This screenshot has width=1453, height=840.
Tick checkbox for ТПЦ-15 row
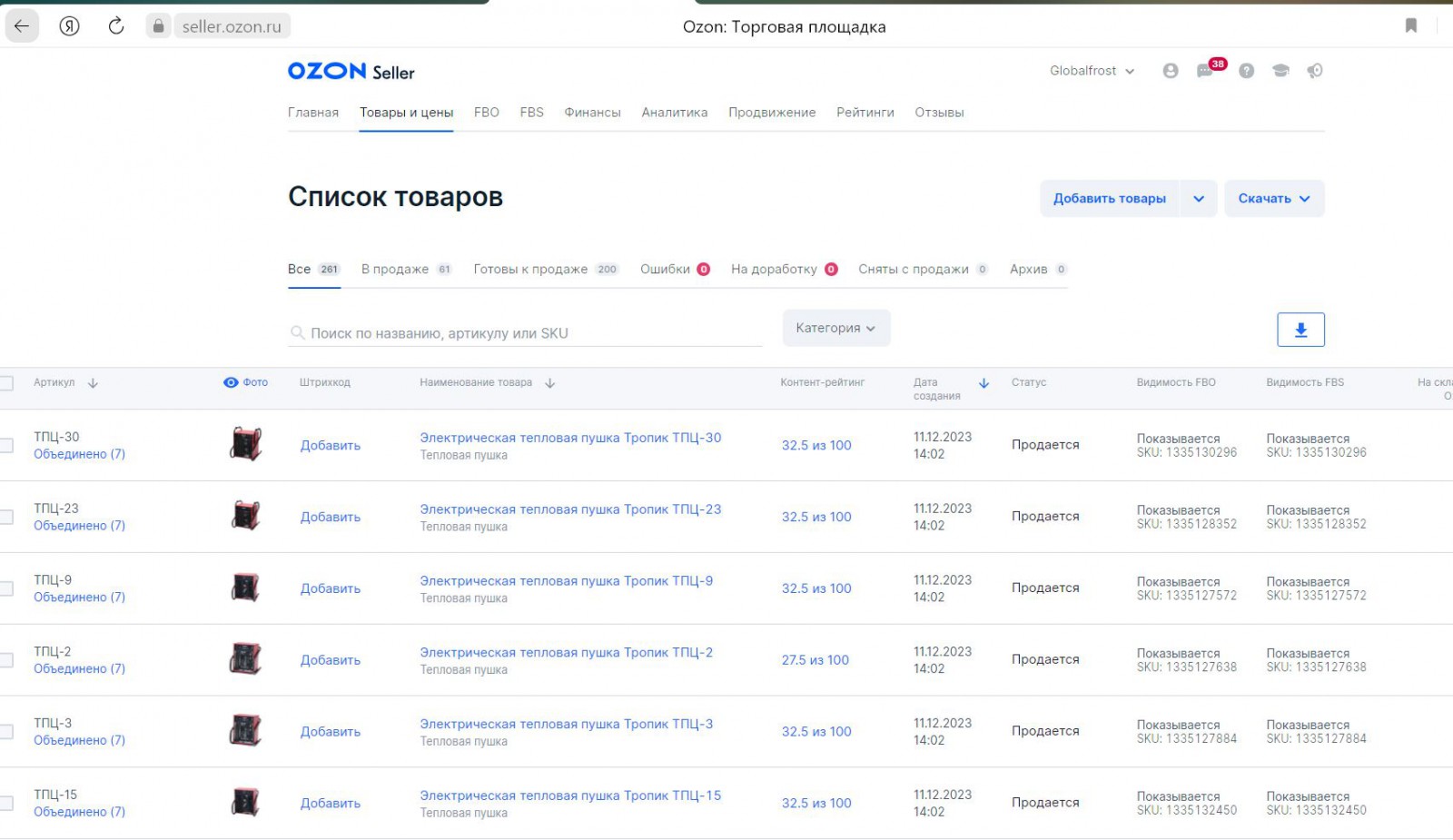(6, 804)
